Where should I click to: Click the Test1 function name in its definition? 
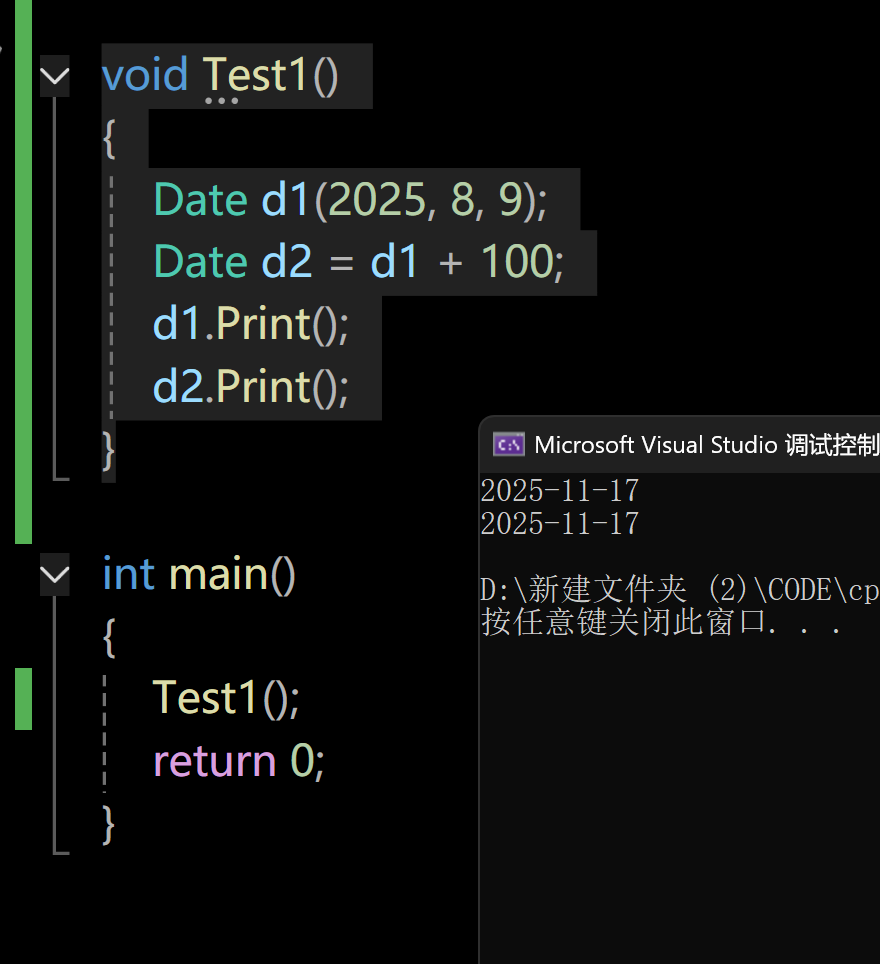(x=255, y=76)
